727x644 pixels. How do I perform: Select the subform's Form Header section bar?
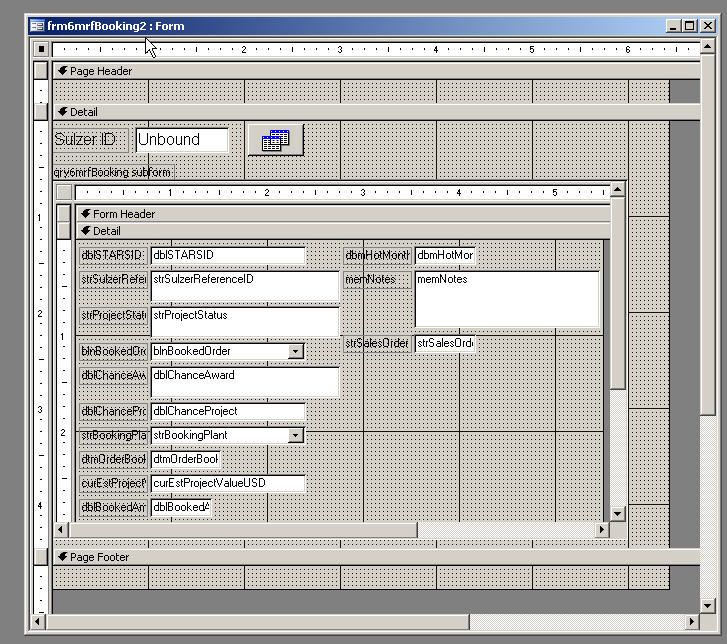(x=340, y=214)
